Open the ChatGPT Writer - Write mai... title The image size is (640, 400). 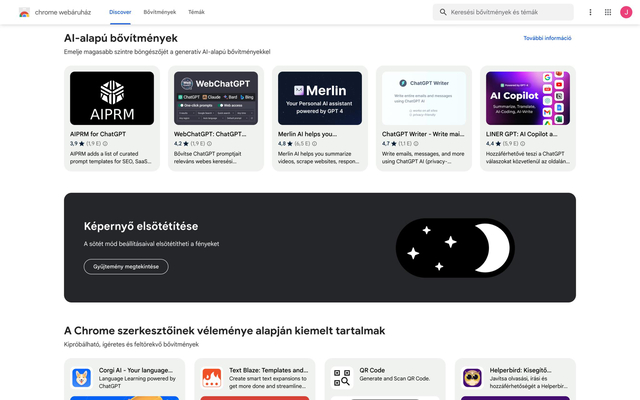423,134
